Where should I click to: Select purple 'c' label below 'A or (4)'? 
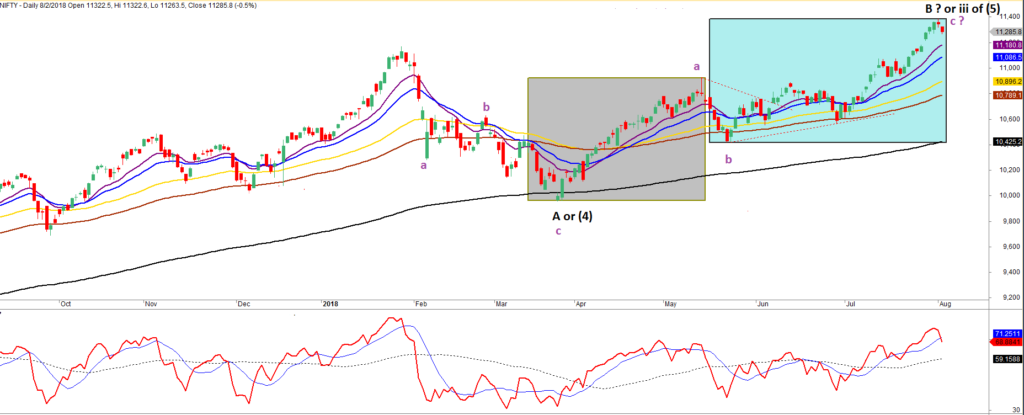[558, 230]
